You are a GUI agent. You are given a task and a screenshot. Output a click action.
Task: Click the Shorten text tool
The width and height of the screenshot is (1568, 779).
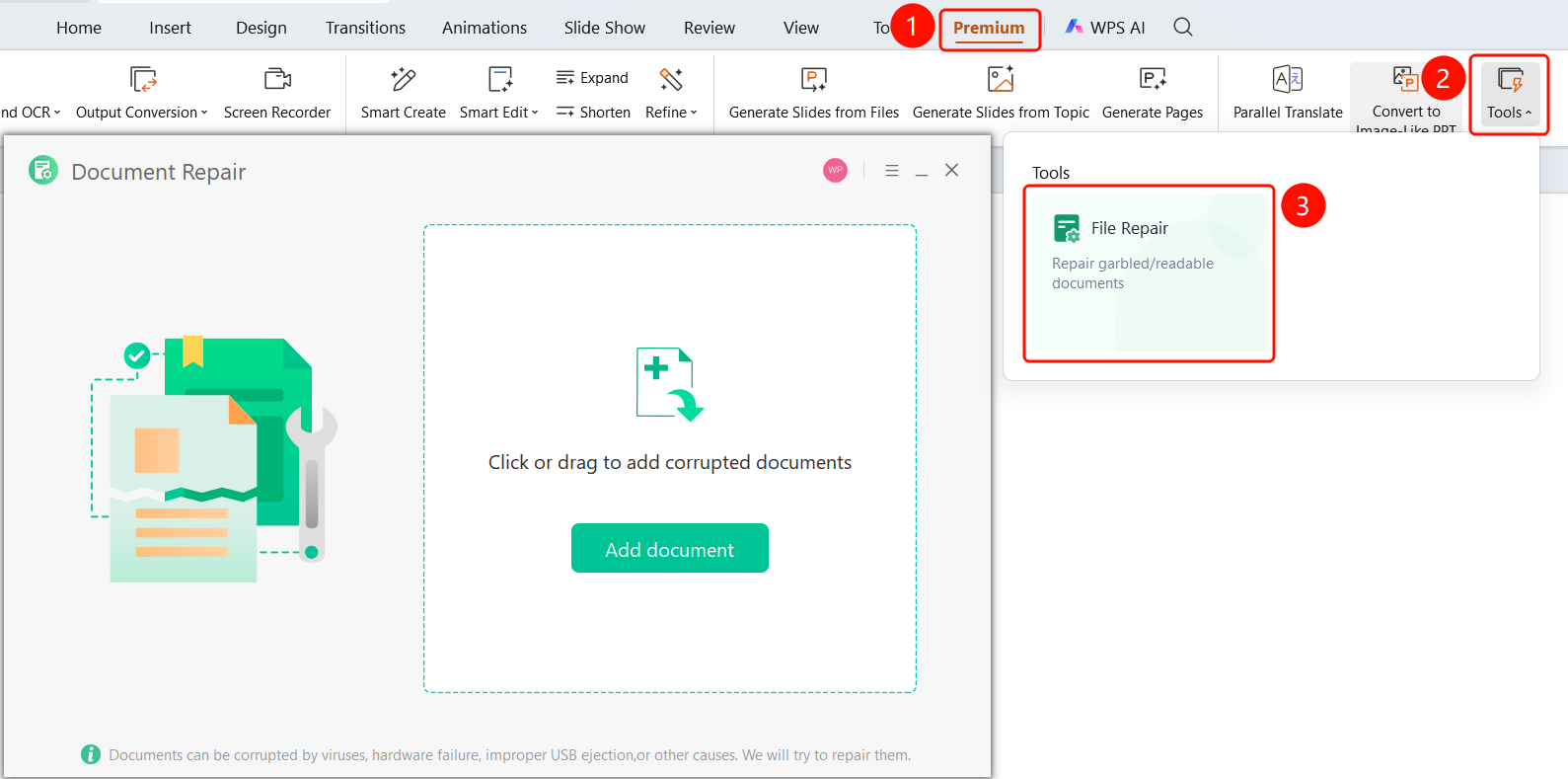click(x=593, y=113)
